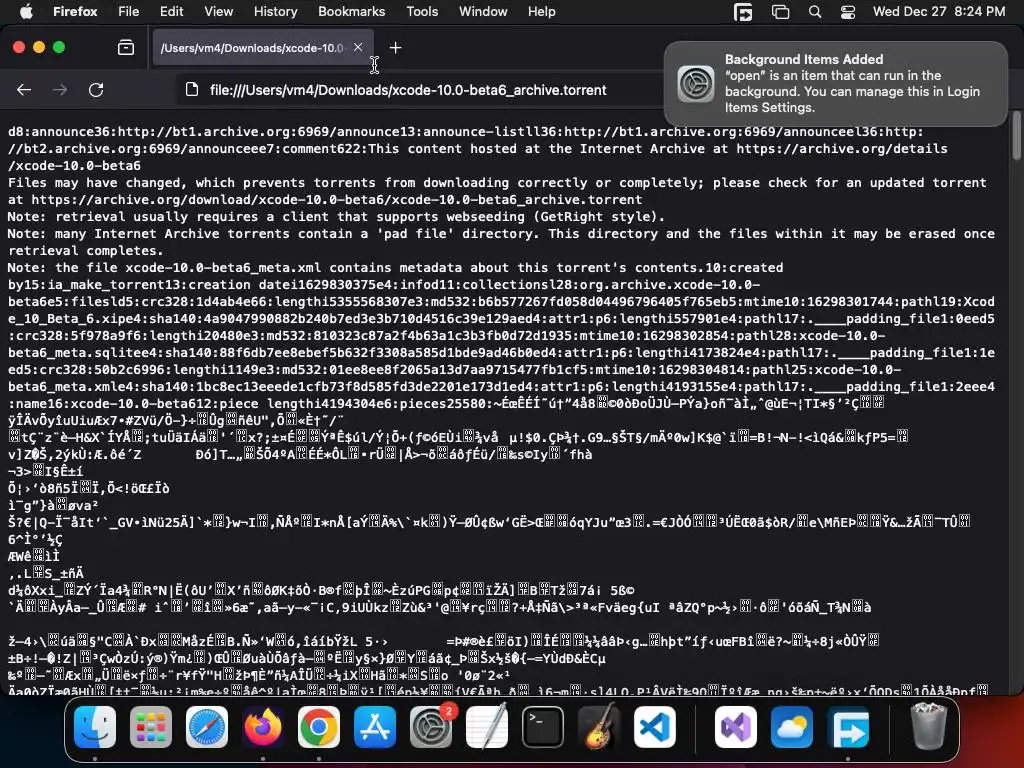Open the Tools menu

(x=422, y=11)
